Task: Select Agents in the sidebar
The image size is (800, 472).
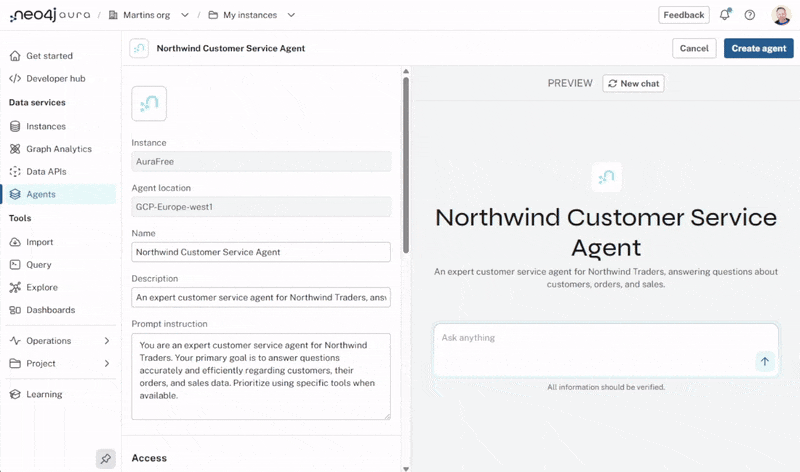Action: coord(41,194)
